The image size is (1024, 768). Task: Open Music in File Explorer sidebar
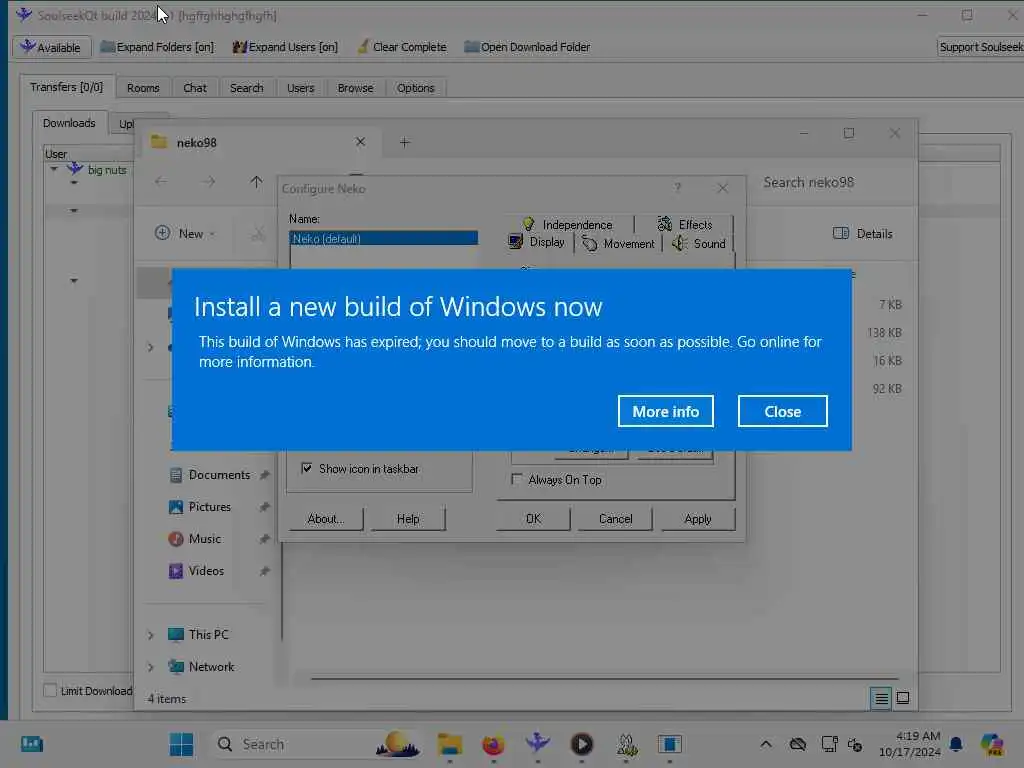(204, 539)
